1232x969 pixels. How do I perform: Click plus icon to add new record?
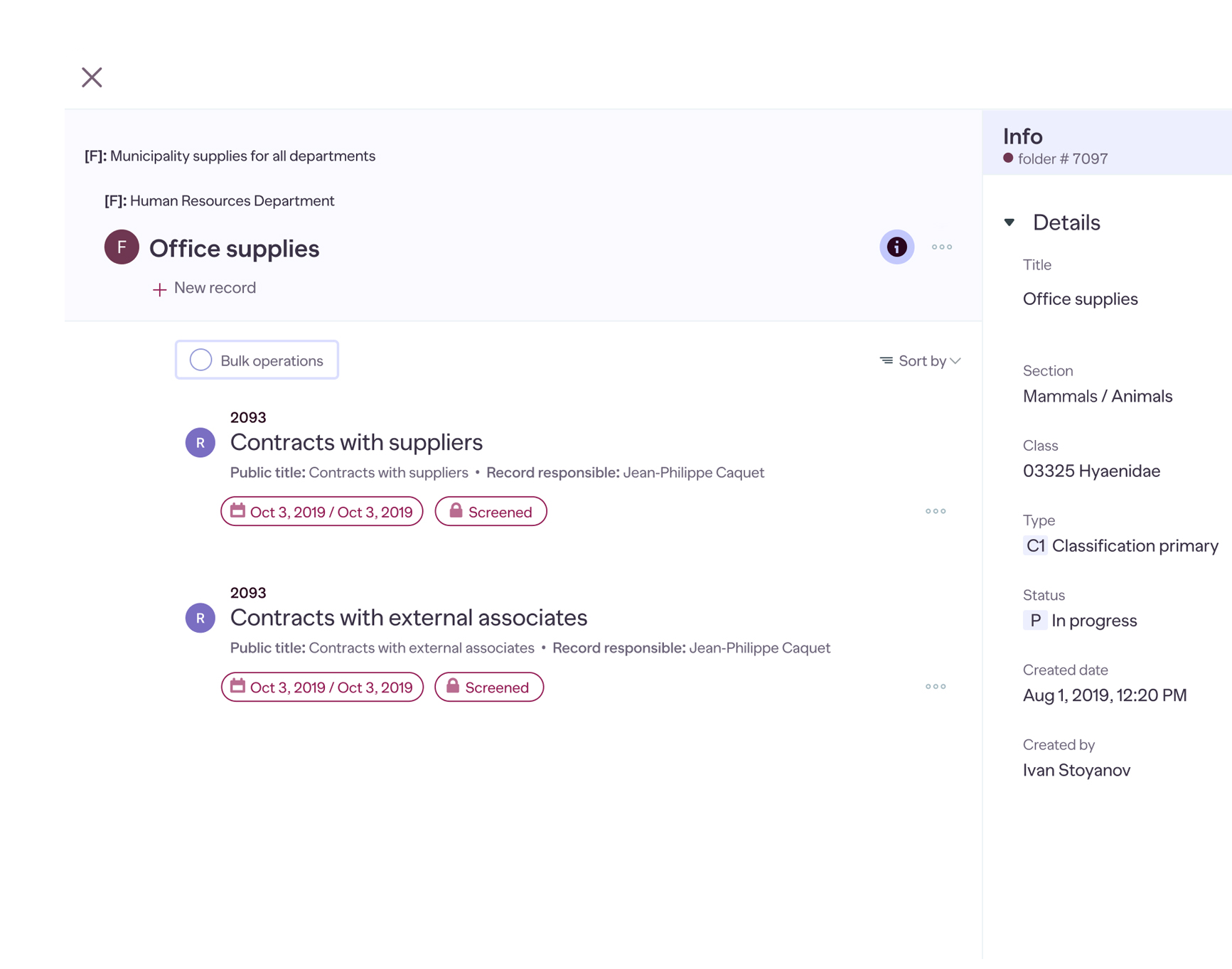(160, 289)
